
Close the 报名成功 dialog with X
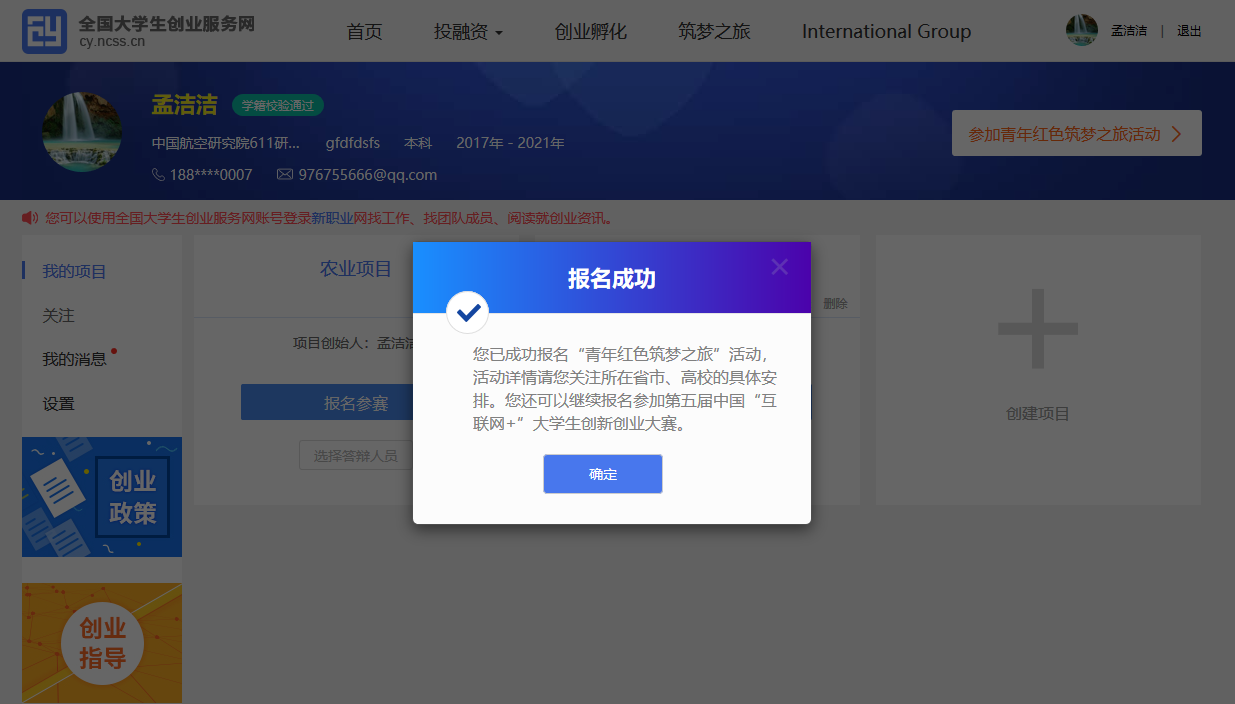coord(780,267)
